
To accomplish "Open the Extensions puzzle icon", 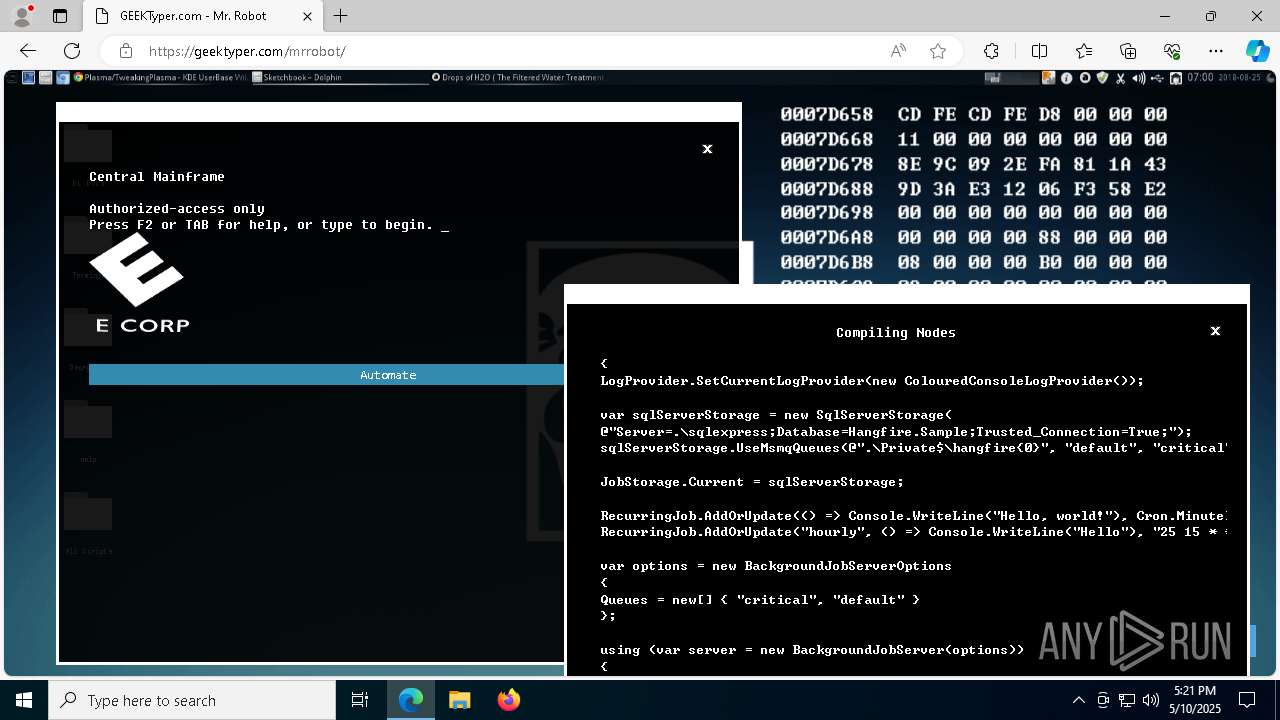I will point(991,51).
